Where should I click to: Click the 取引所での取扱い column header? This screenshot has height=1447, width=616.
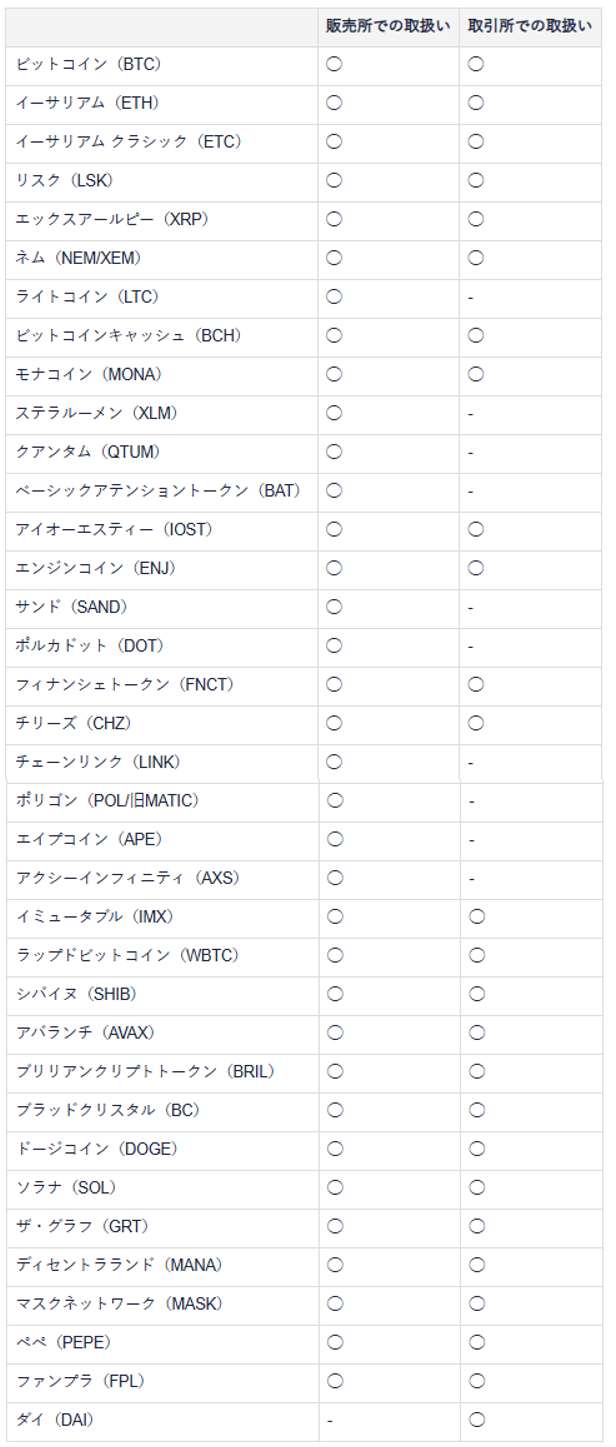click(x=530, y=26)
